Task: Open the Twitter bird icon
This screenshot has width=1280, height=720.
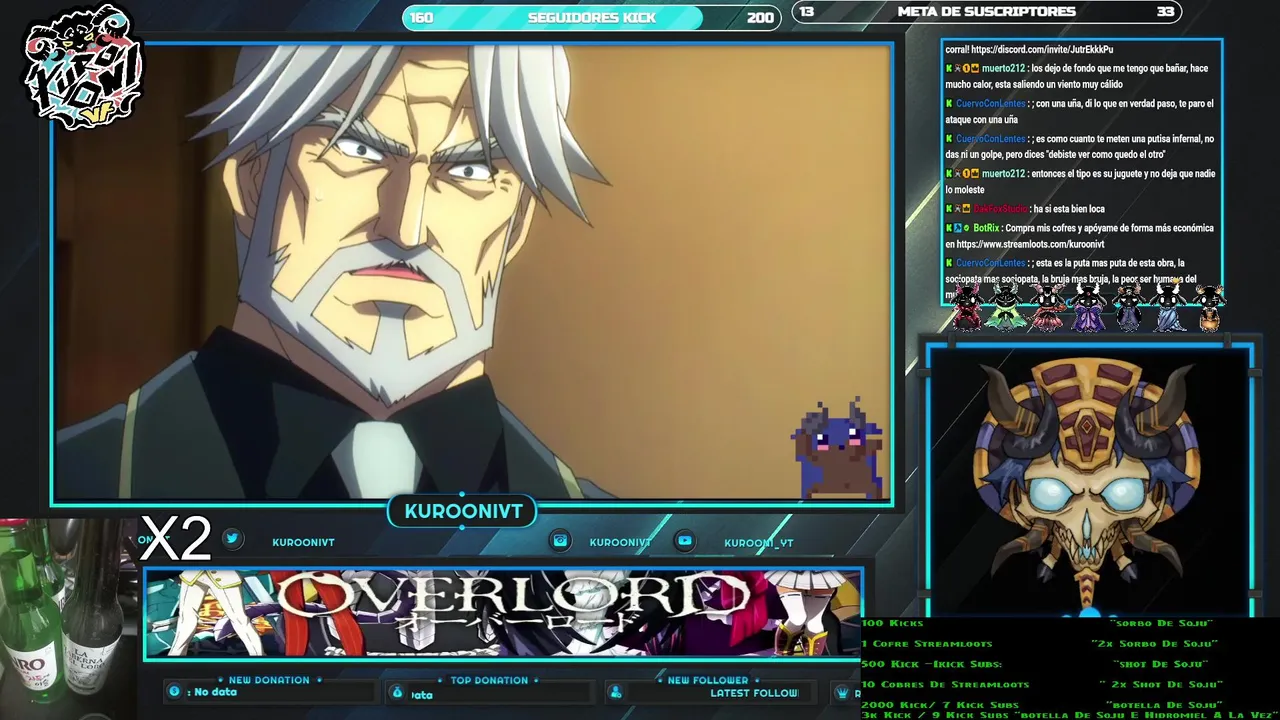Action: pos(232,538)
